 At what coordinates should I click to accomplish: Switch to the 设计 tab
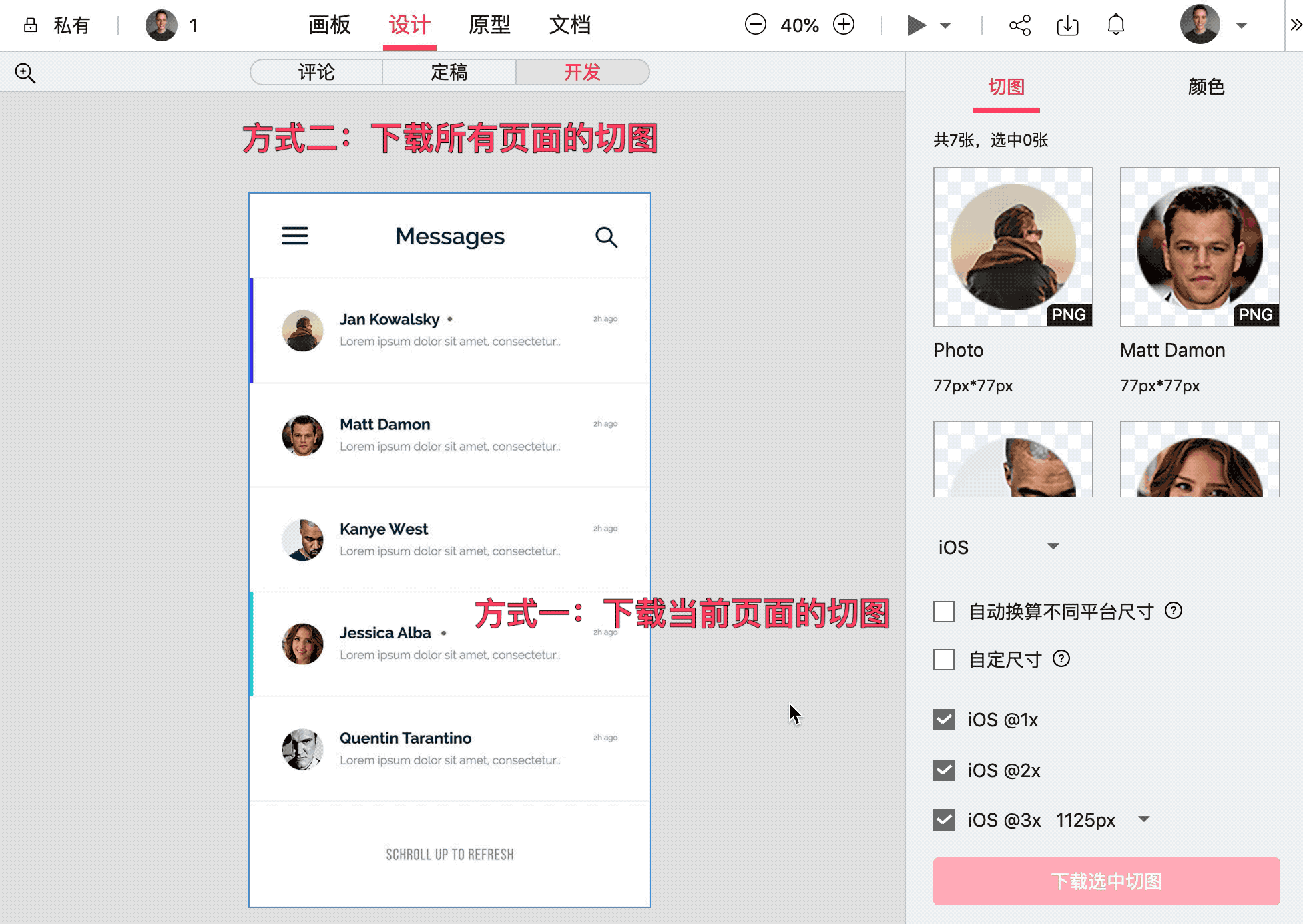click(410, 25)
